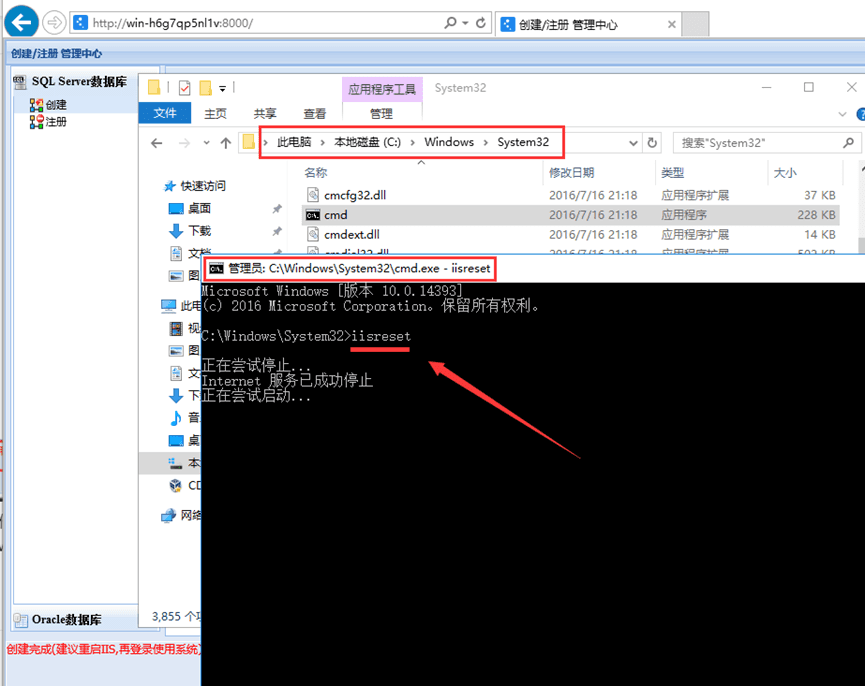This screenshot has height=686, width=865.
Task: Open the Oracle数据库 panel
Action: coord(66,619)
